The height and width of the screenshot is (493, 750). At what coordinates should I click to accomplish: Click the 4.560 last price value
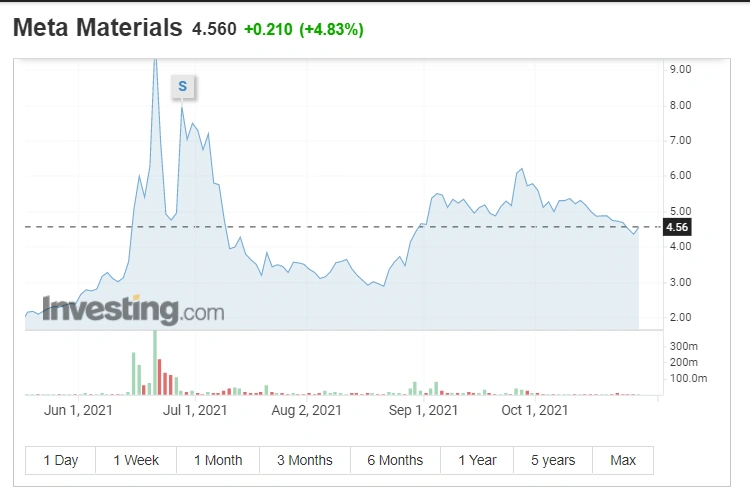pos(214,29)
